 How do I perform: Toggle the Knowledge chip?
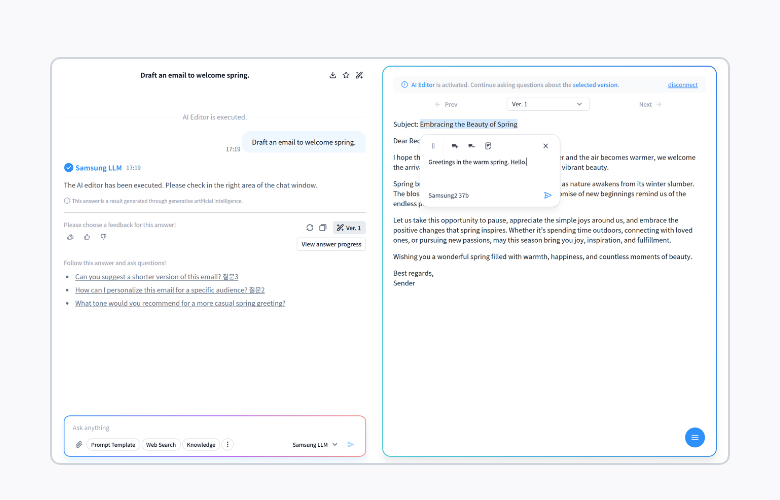[x=200, y=444]
